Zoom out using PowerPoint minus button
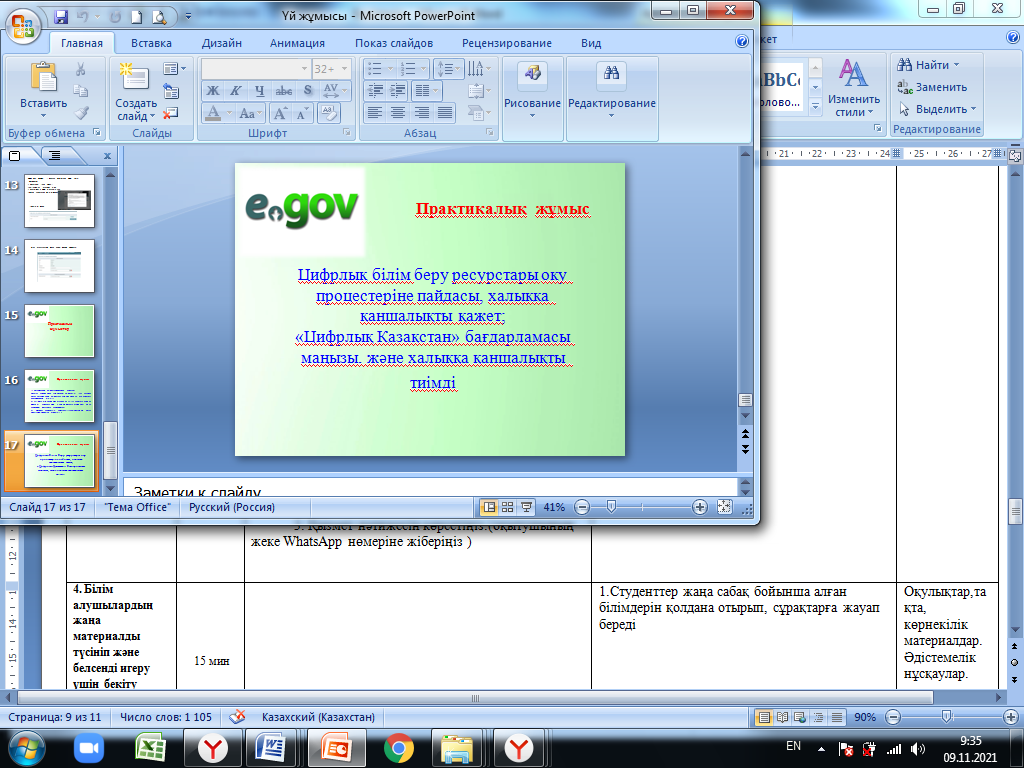 pos(582,507)
